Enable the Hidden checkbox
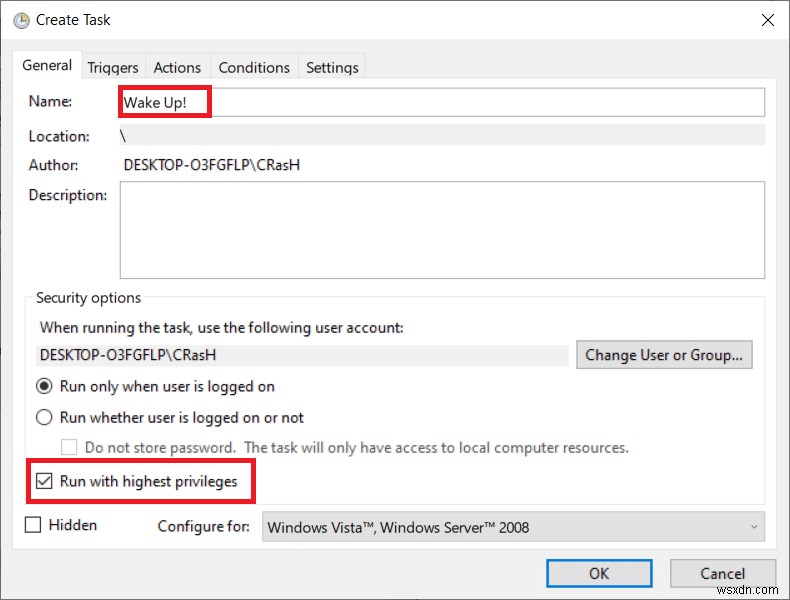This screenshot has height=600, width=790. 33,525
